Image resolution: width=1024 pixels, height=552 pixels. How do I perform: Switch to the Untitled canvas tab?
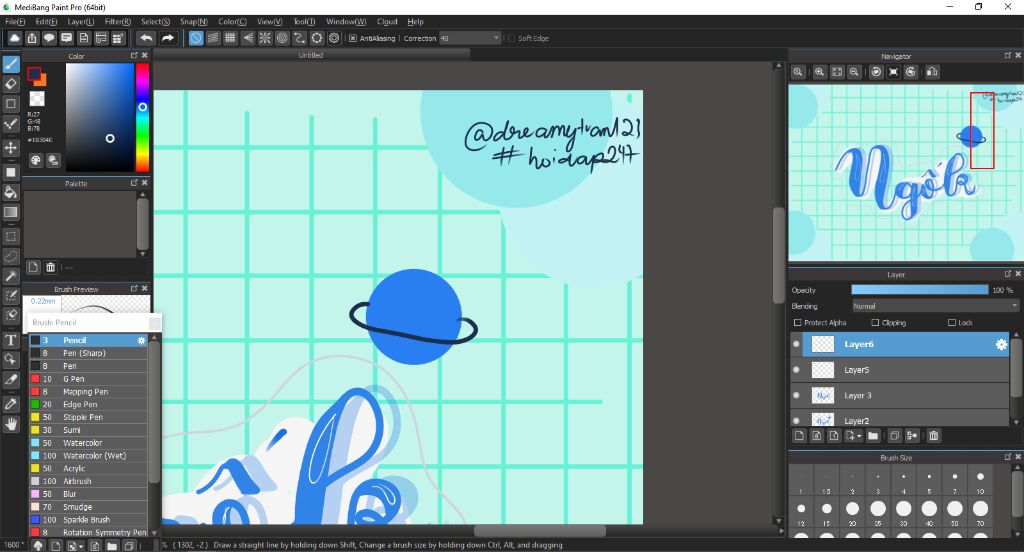[311, 56]
